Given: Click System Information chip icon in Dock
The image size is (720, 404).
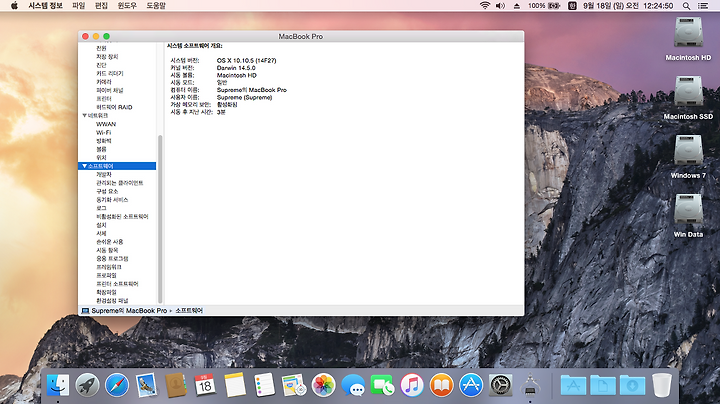Looking at the screenshot, I should click(x=530, y=385).
